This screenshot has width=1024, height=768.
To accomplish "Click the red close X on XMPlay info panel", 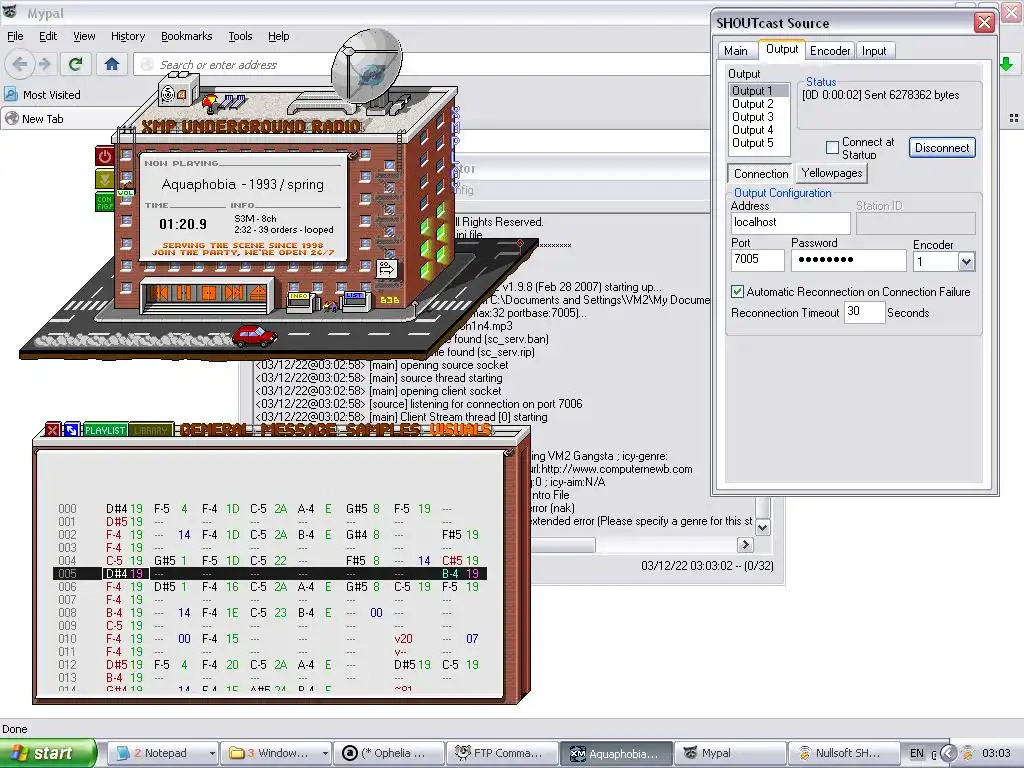I will [x=53, y=430].
